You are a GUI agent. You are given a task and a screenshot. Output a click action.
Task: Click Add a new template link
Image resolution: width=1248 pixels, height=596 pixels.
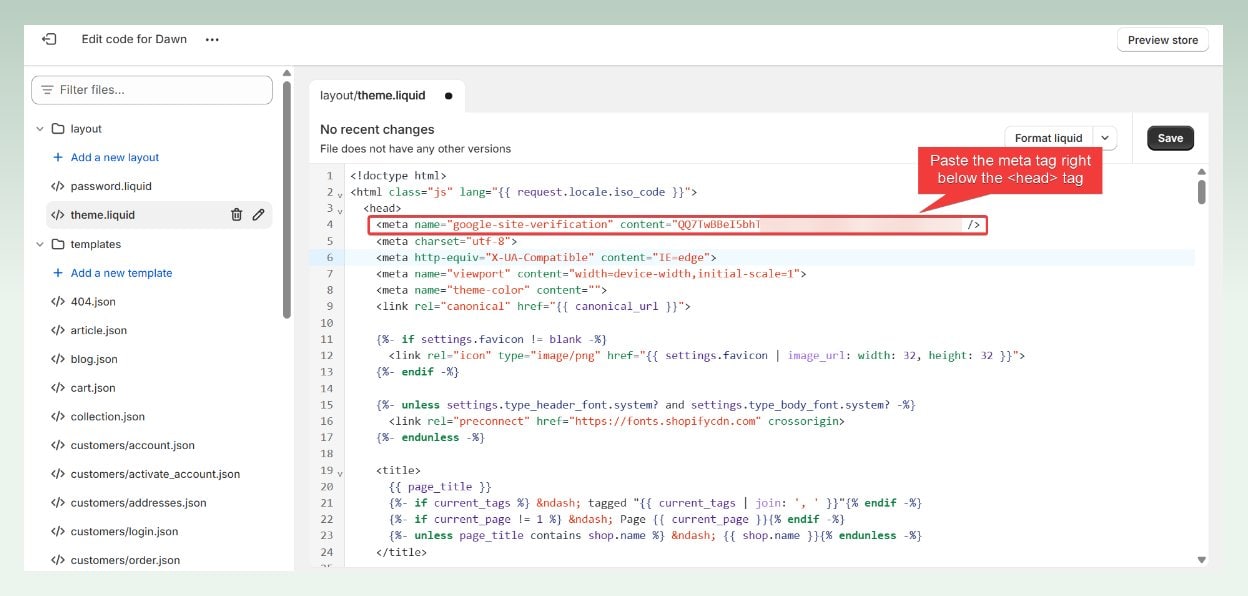pyautogui.click(x=121, y=273)
